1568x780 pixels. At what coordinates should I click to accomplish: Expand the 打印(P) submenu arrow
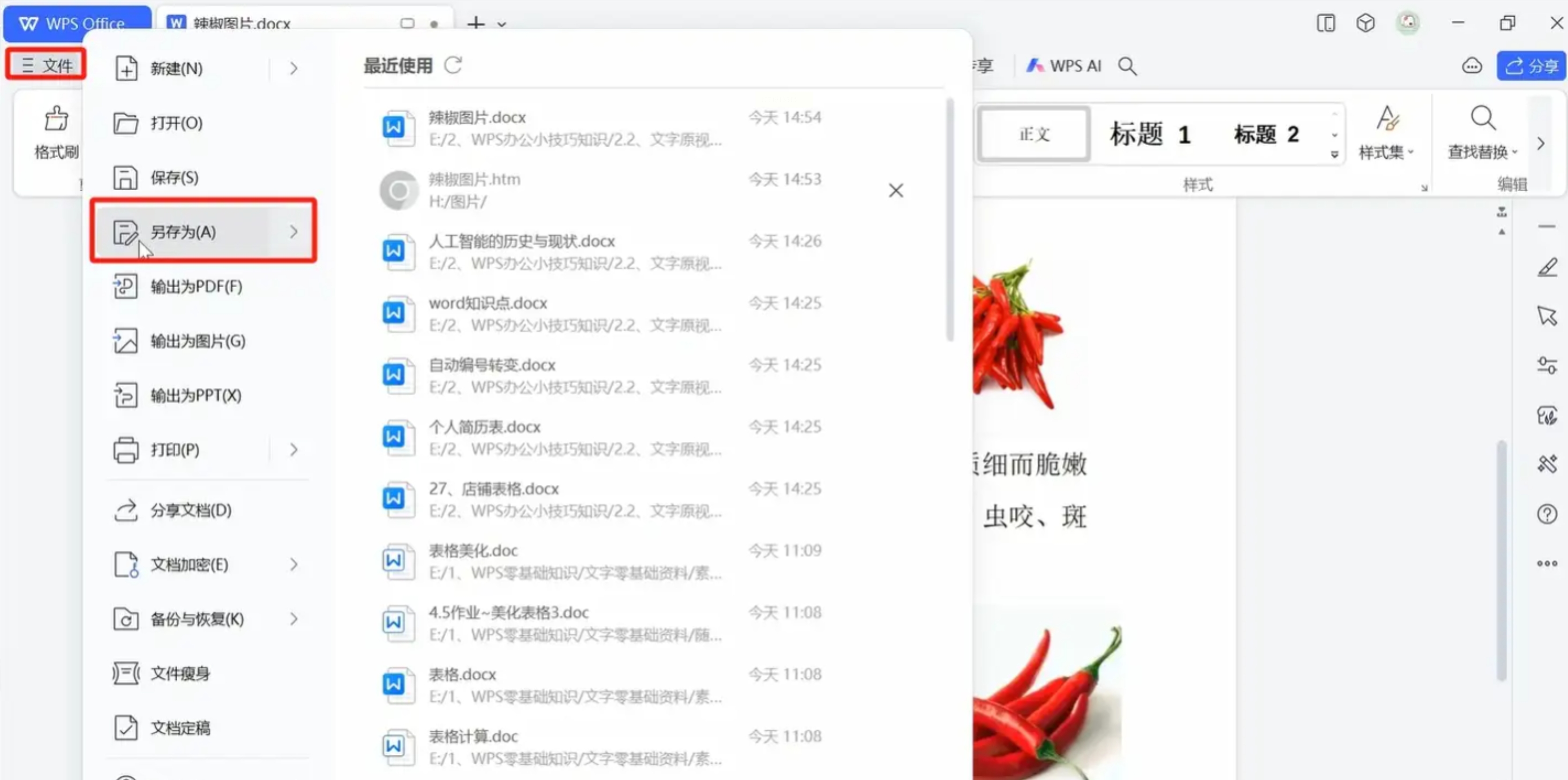[294, 450]
